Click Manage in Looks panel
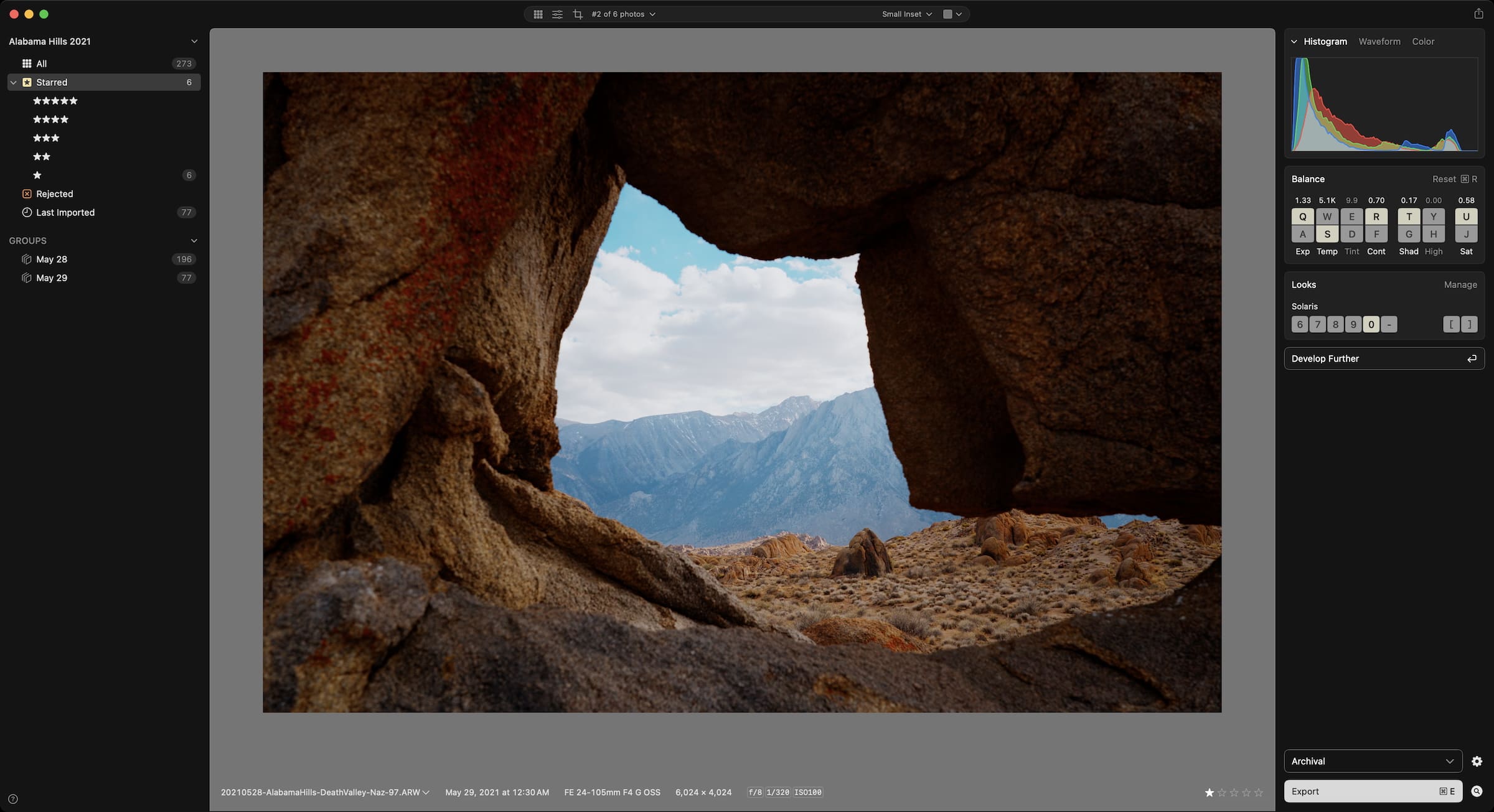1494x812 pixels. (x=1460, y=284)
